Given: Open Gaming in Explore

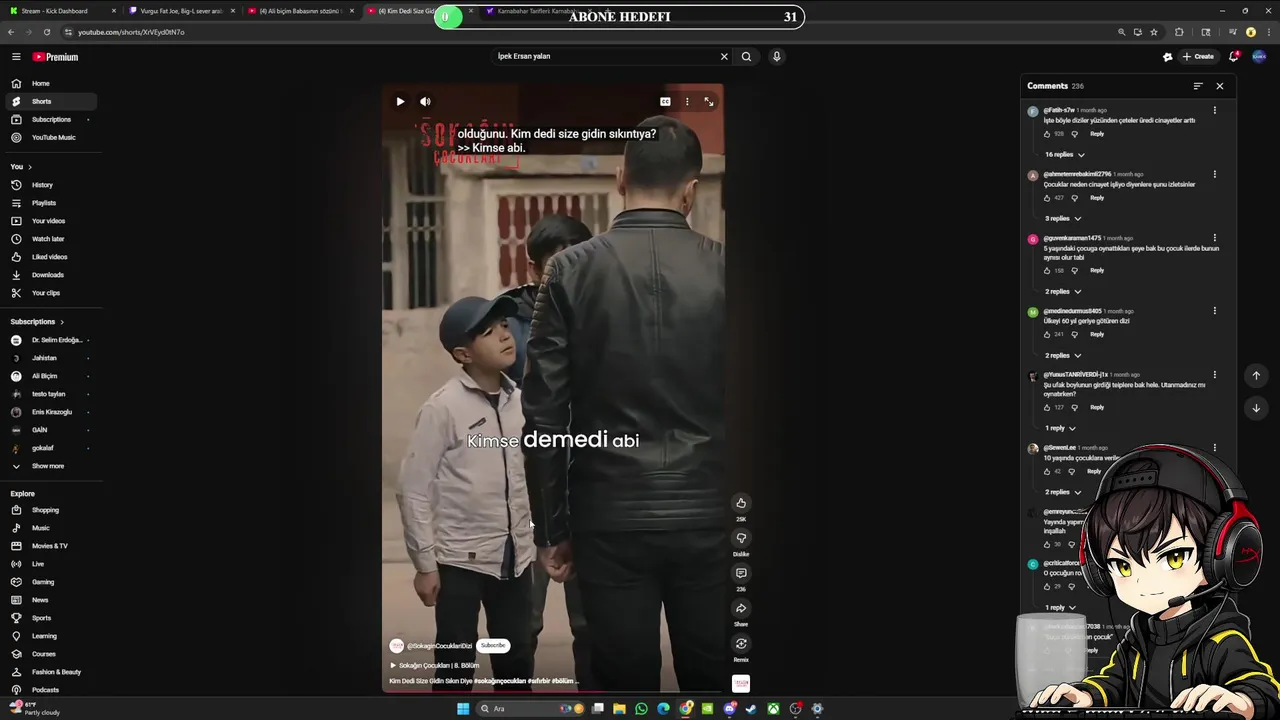Looking at the screenshot, I should click(x=50, y=582).
